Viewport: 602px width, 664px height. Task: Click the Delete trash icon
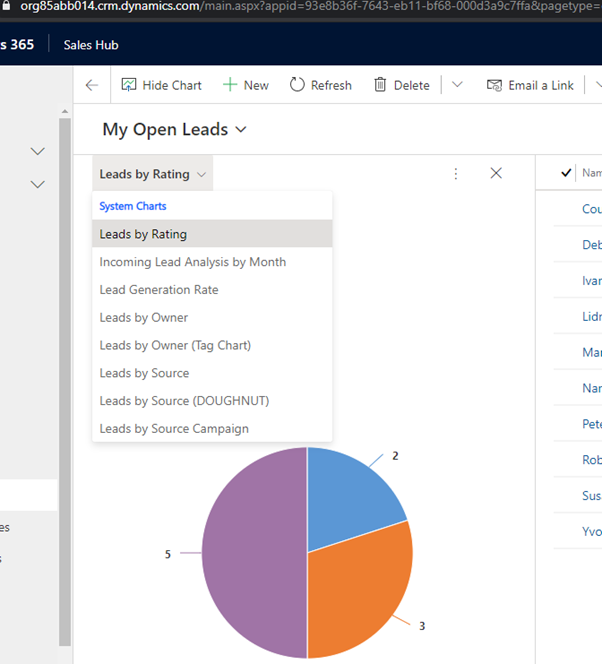380,85
